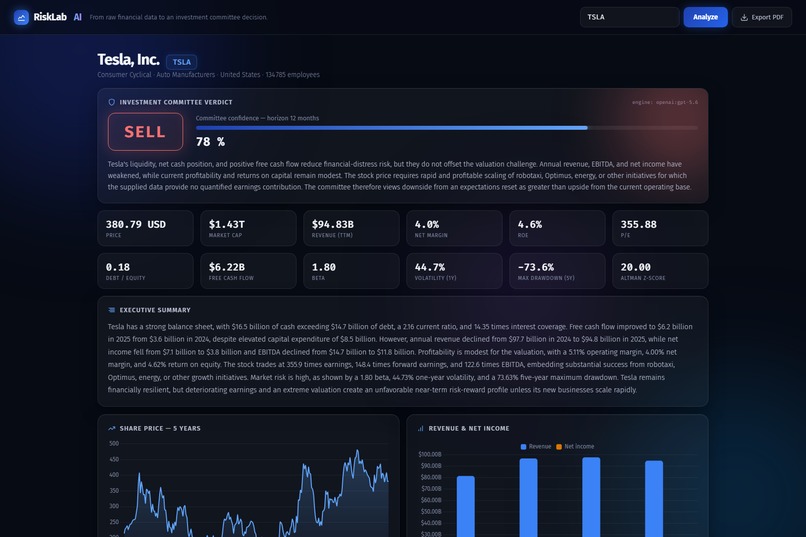Select the $6.22B free cash flow card

click(x=248, y=271)
